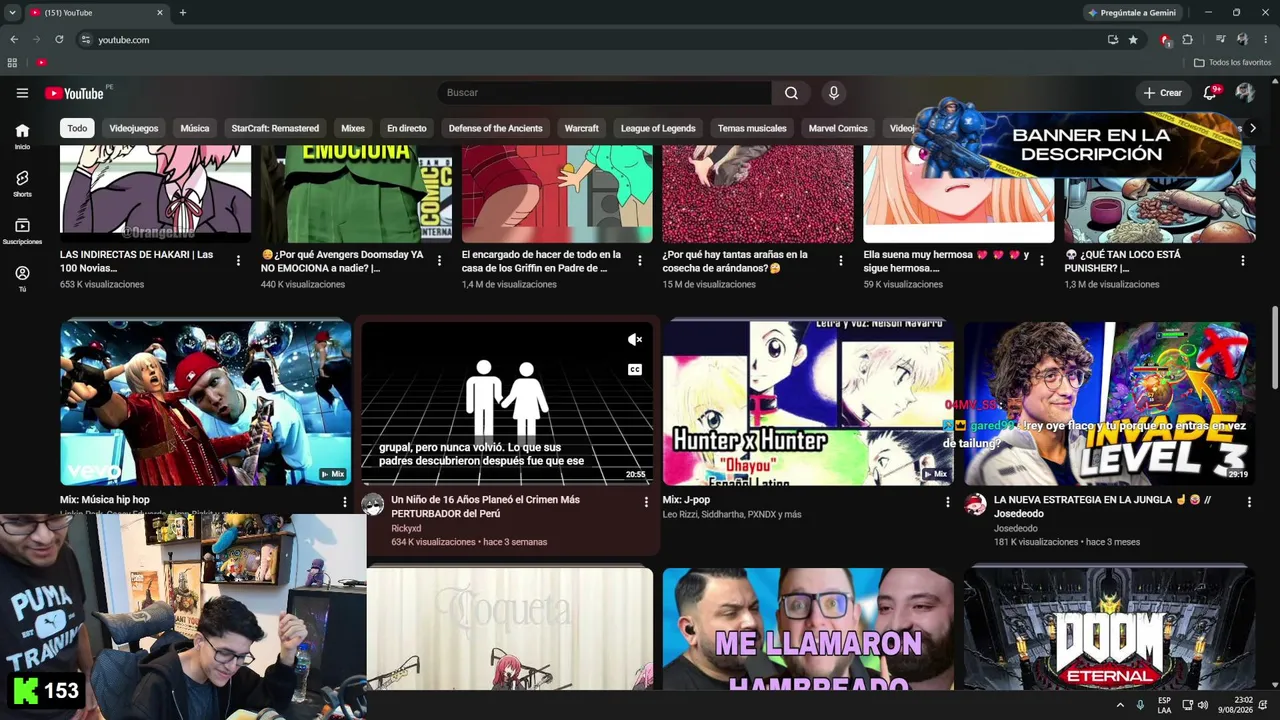Go to the YouTube logo home link
Image resolution: width=1280 pixels, height=720 pixels.
click(75, 93)
